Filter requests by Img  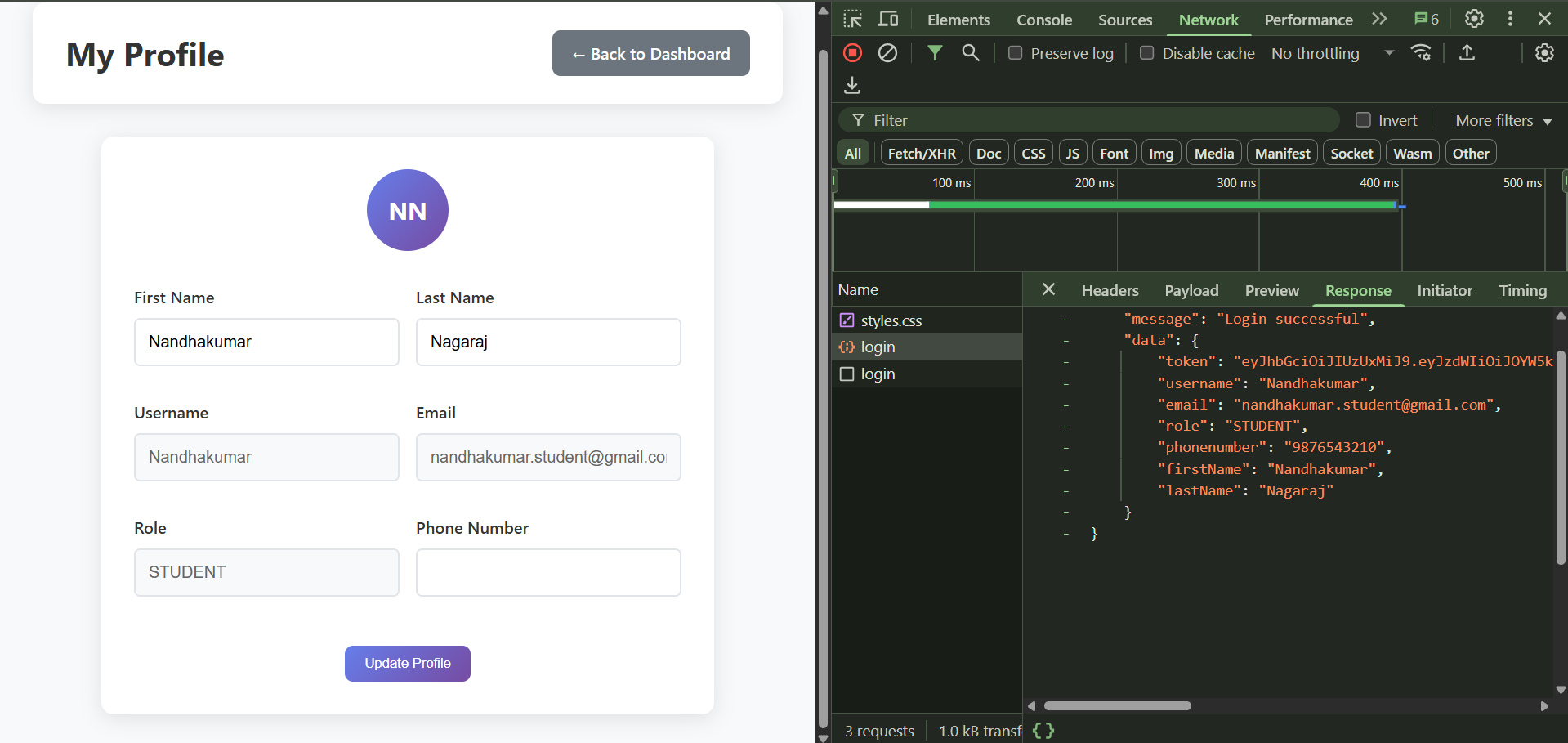1161,153
